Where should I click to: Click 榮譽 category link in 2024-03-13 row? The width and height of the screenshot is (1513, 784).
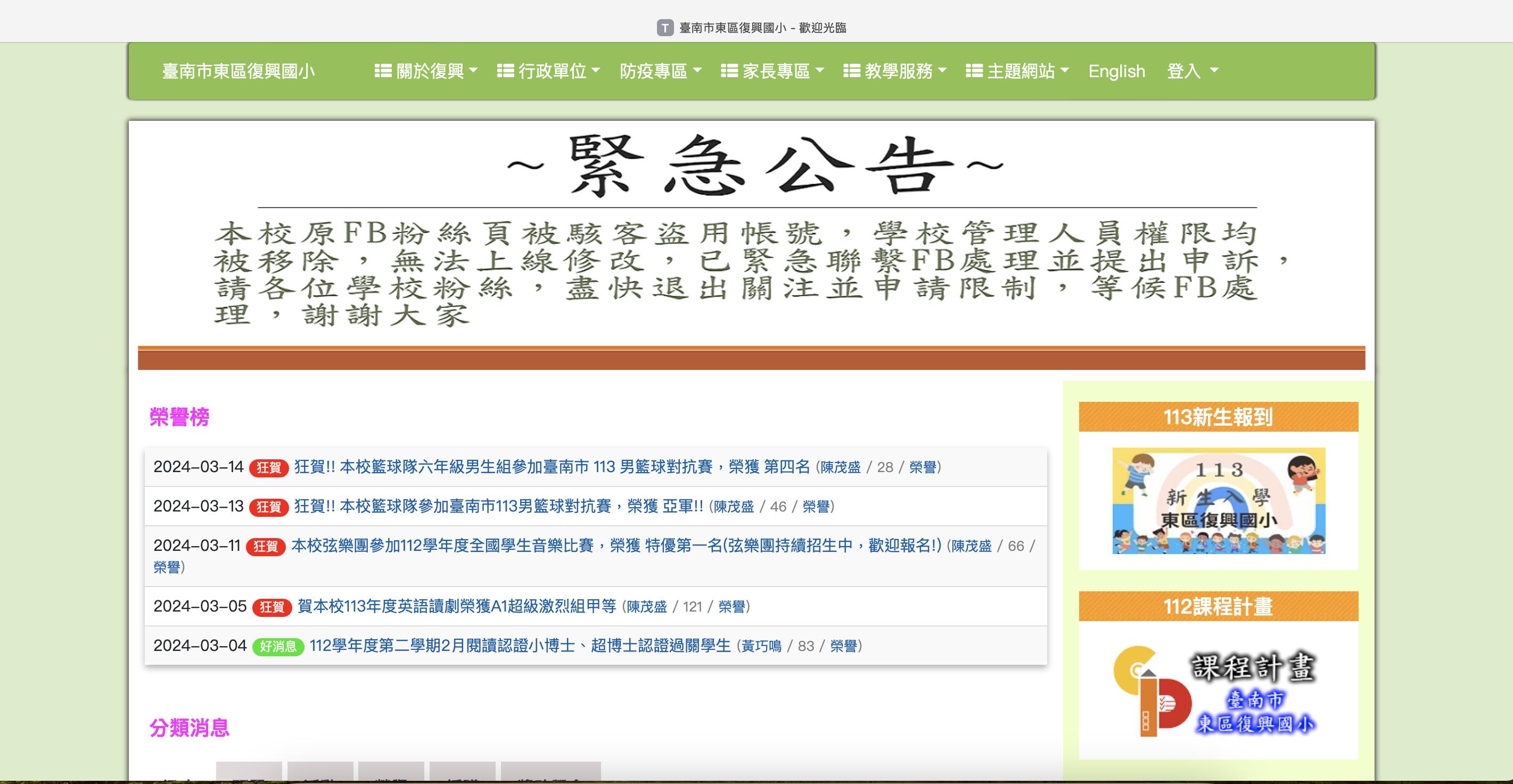[x=816, y=507]
